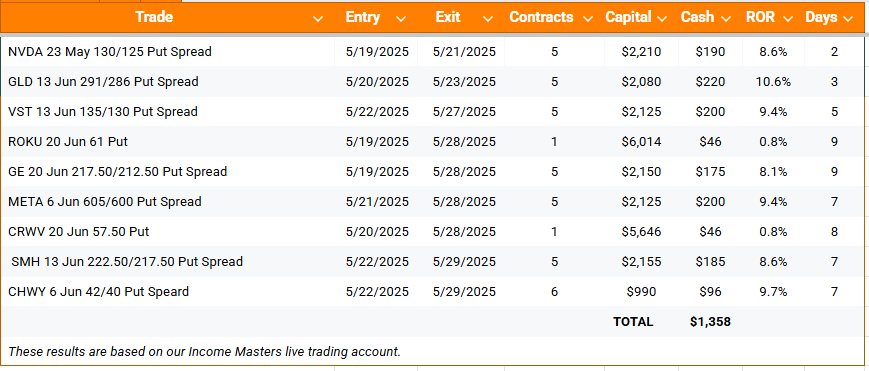The height and width of the screenshot is (371, 869).
Task: Click the TOTAL label cell
Action: point(633,322)
